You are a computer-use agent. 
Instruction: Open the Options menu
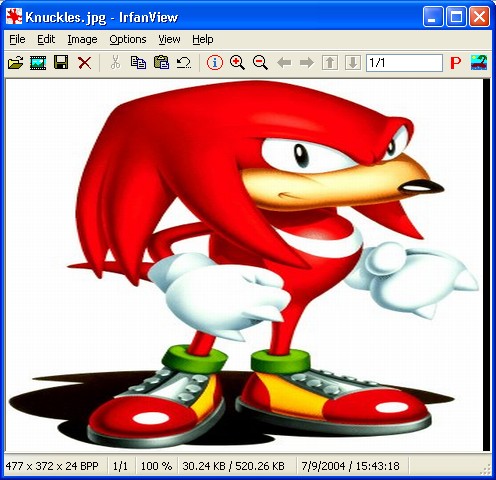click(x=128, y=39)
